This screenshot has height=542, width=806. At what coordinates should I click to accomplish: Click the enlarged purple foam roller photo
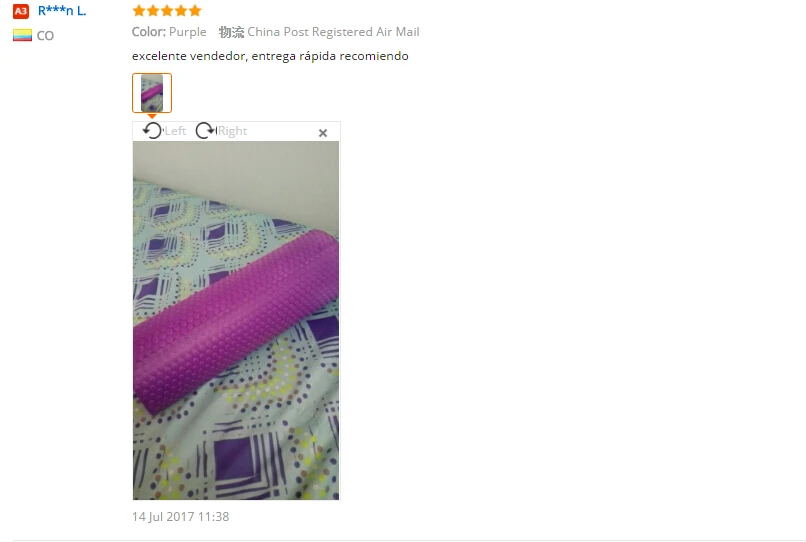click(x=236, y=320)
